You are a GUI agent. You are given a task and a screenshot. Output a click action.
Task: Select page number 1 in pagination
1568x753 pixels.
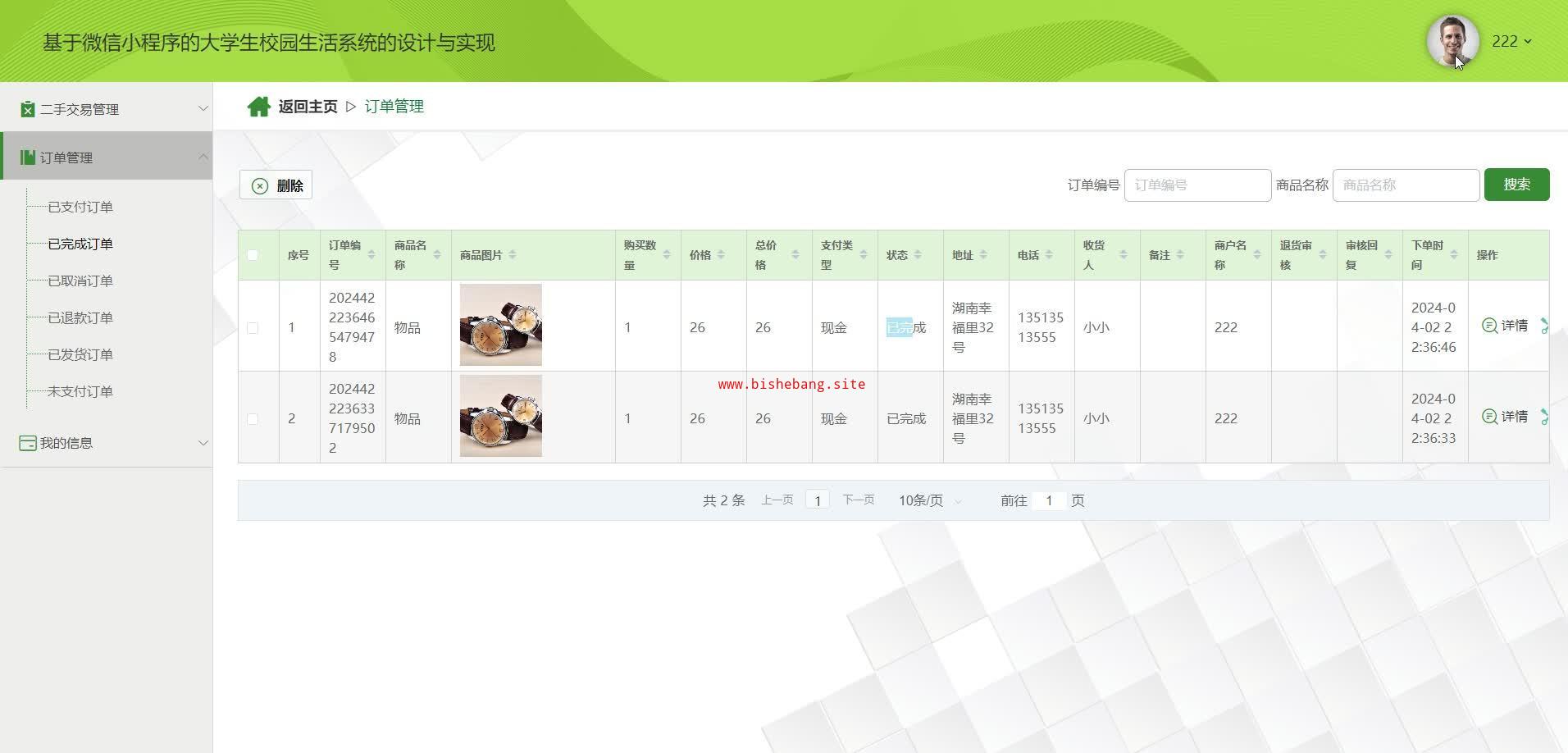pos(818,500)
